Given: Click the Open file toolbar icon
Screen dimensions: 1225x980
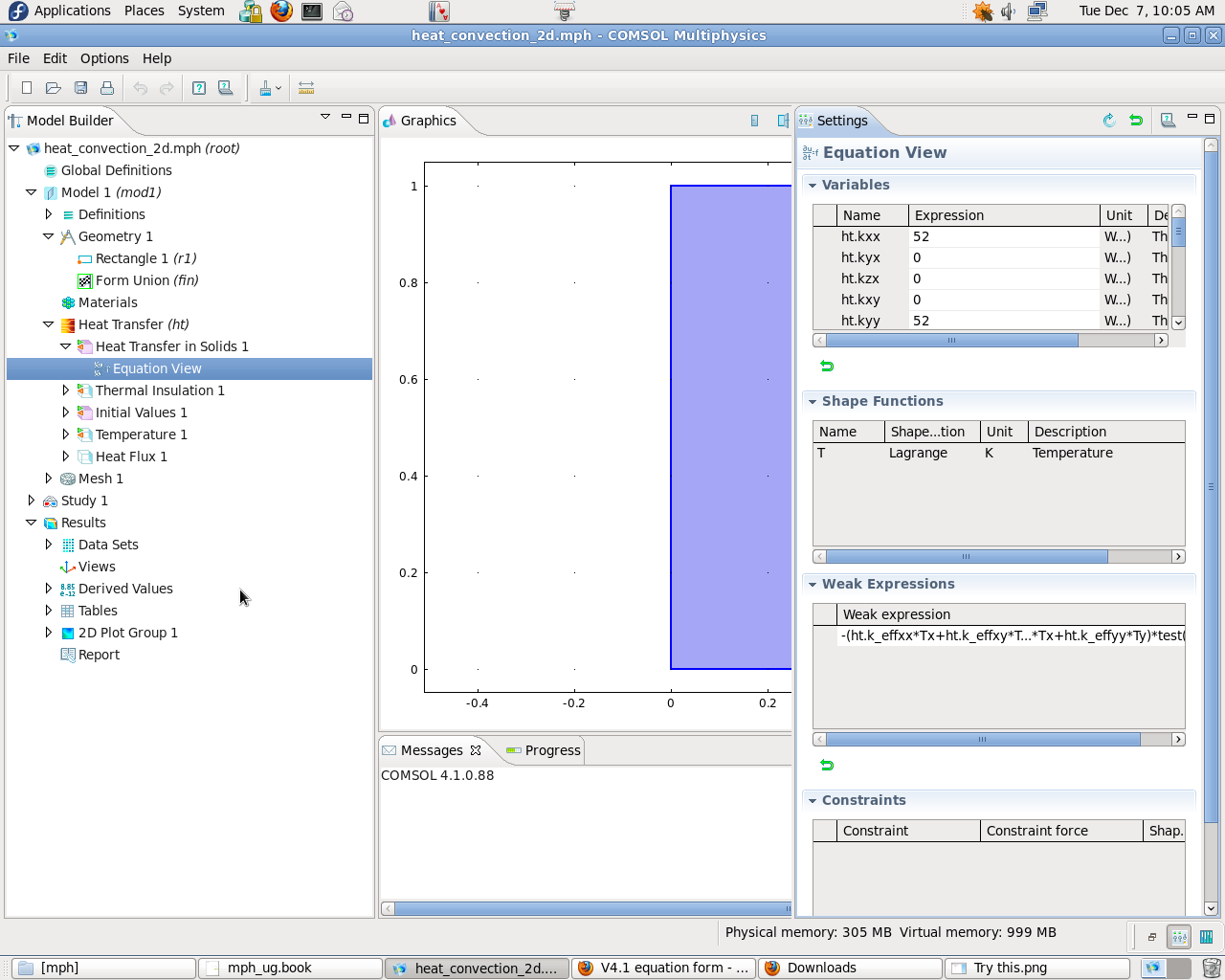Looking at the screenshot, I should [54, 88].
